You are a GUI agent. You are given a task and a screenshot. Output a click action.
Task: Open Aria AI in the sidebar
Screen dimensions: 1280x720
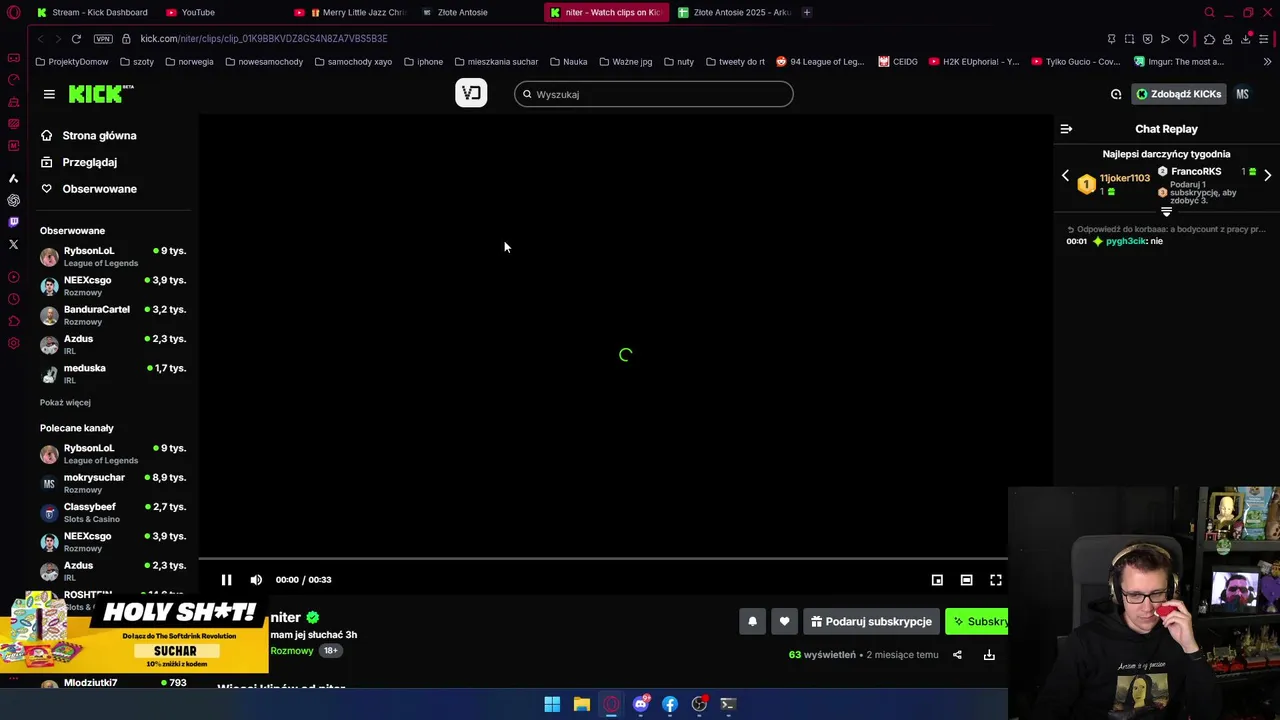(x=13, y=178)
